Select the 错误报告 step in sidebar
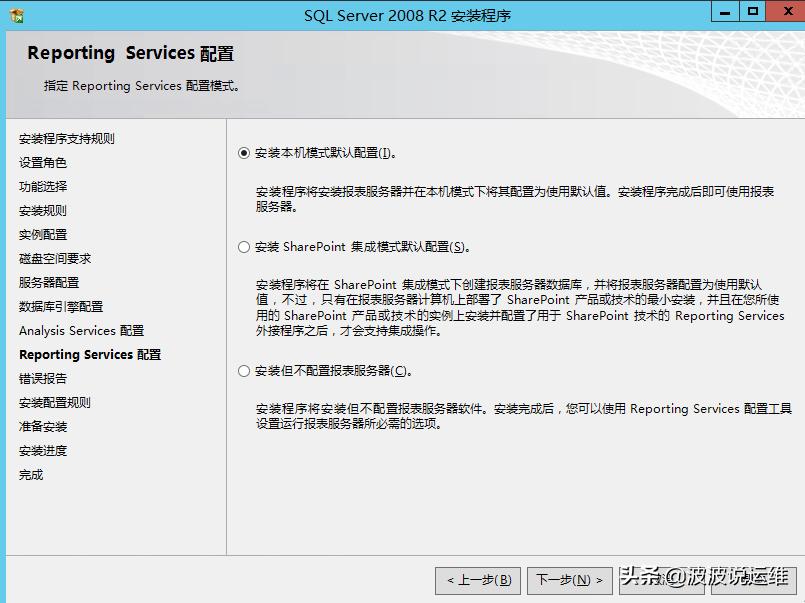Screen dimensions: 805x603 point(45,378)
